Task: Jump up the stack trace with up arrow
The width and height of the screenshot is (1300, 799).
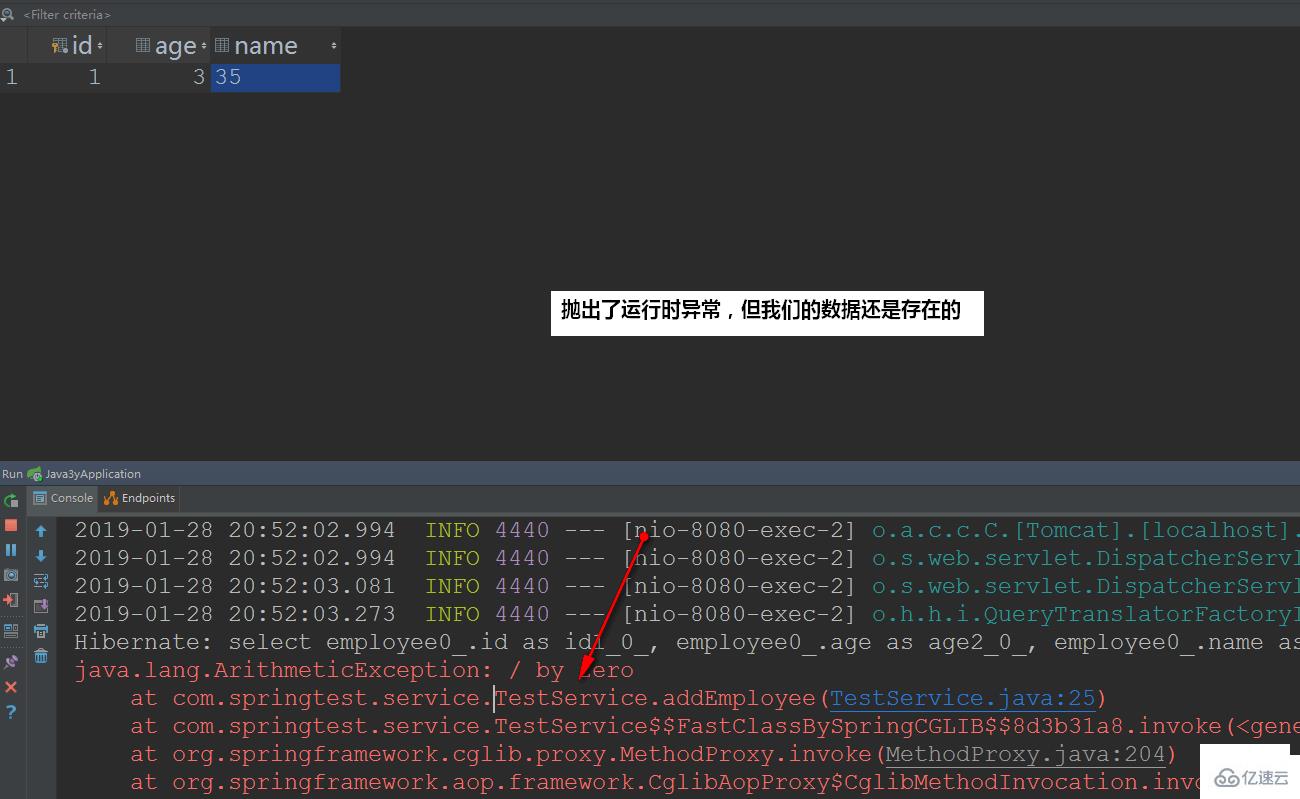Action: pyautogui.click(x=41, y=531)
